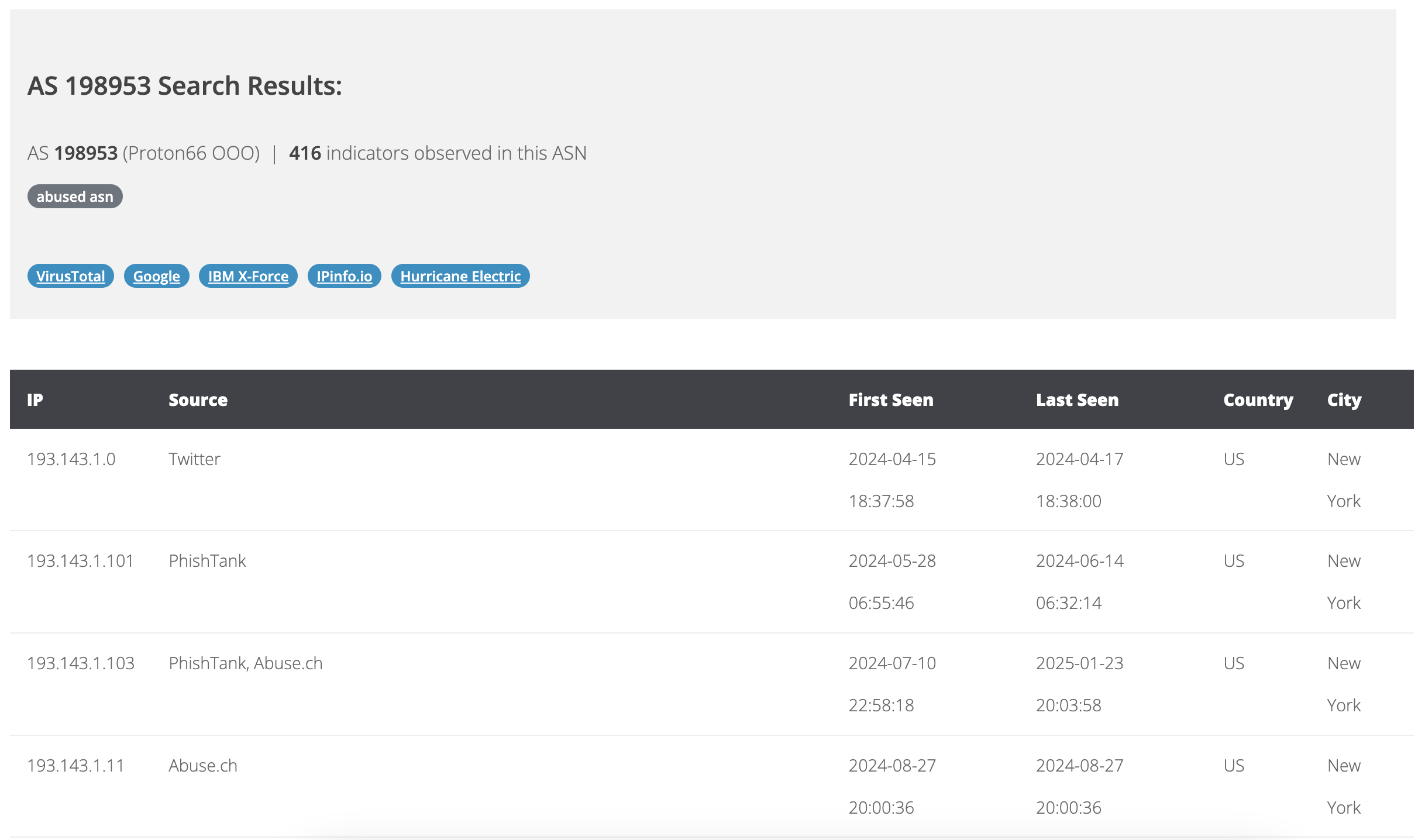The width and height of the screenshot is (1425, 840).
Task: Click the Source column header
Action: pos(198,400)
